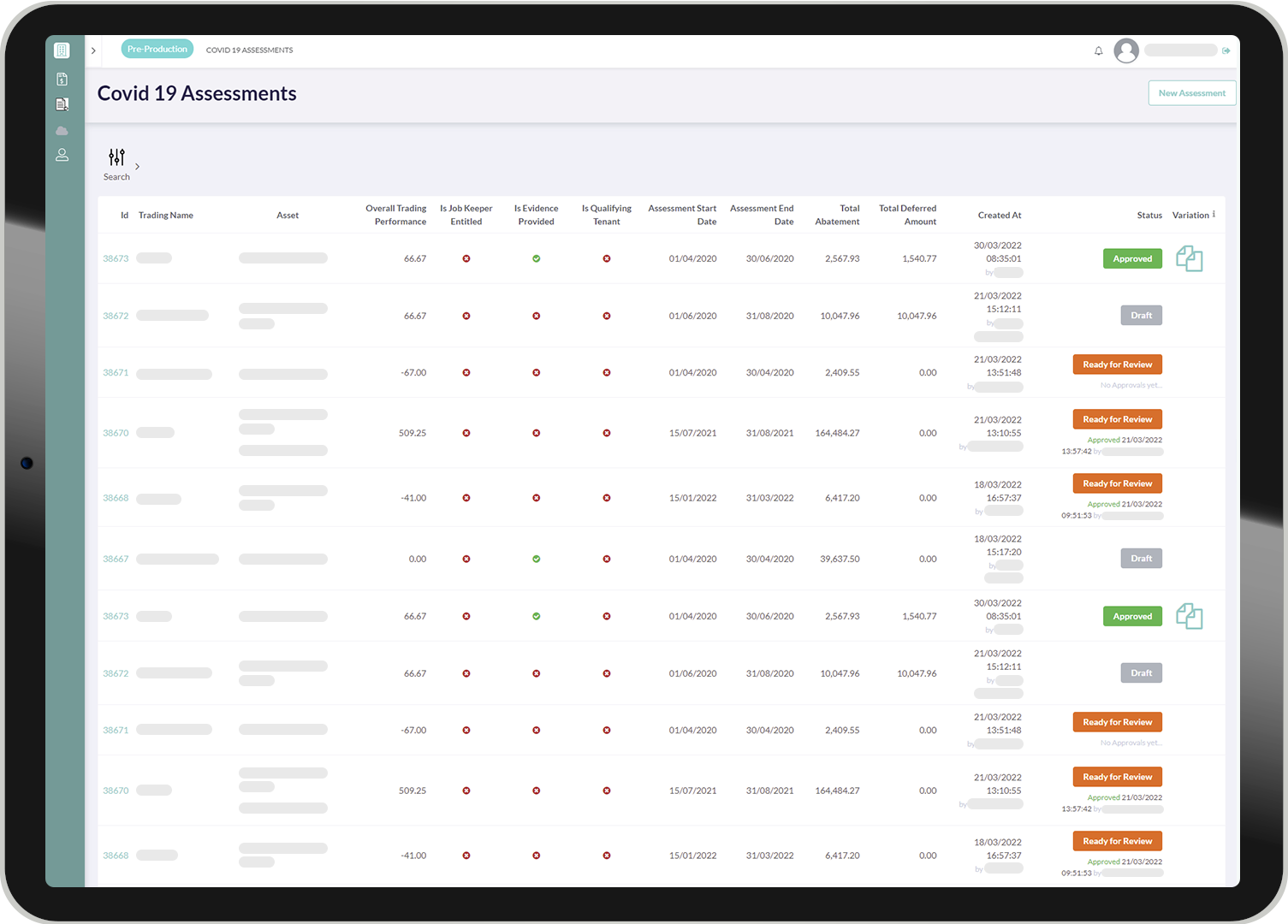Click the user avatar picture

pos(1126,50)
